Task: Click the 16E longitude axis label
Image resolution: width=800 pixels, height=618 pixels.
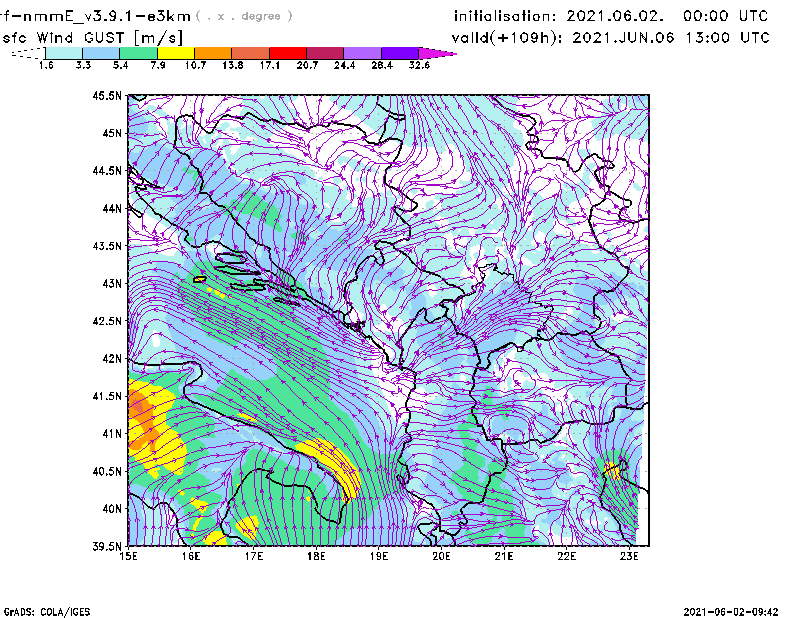Action: coord(191,556)
